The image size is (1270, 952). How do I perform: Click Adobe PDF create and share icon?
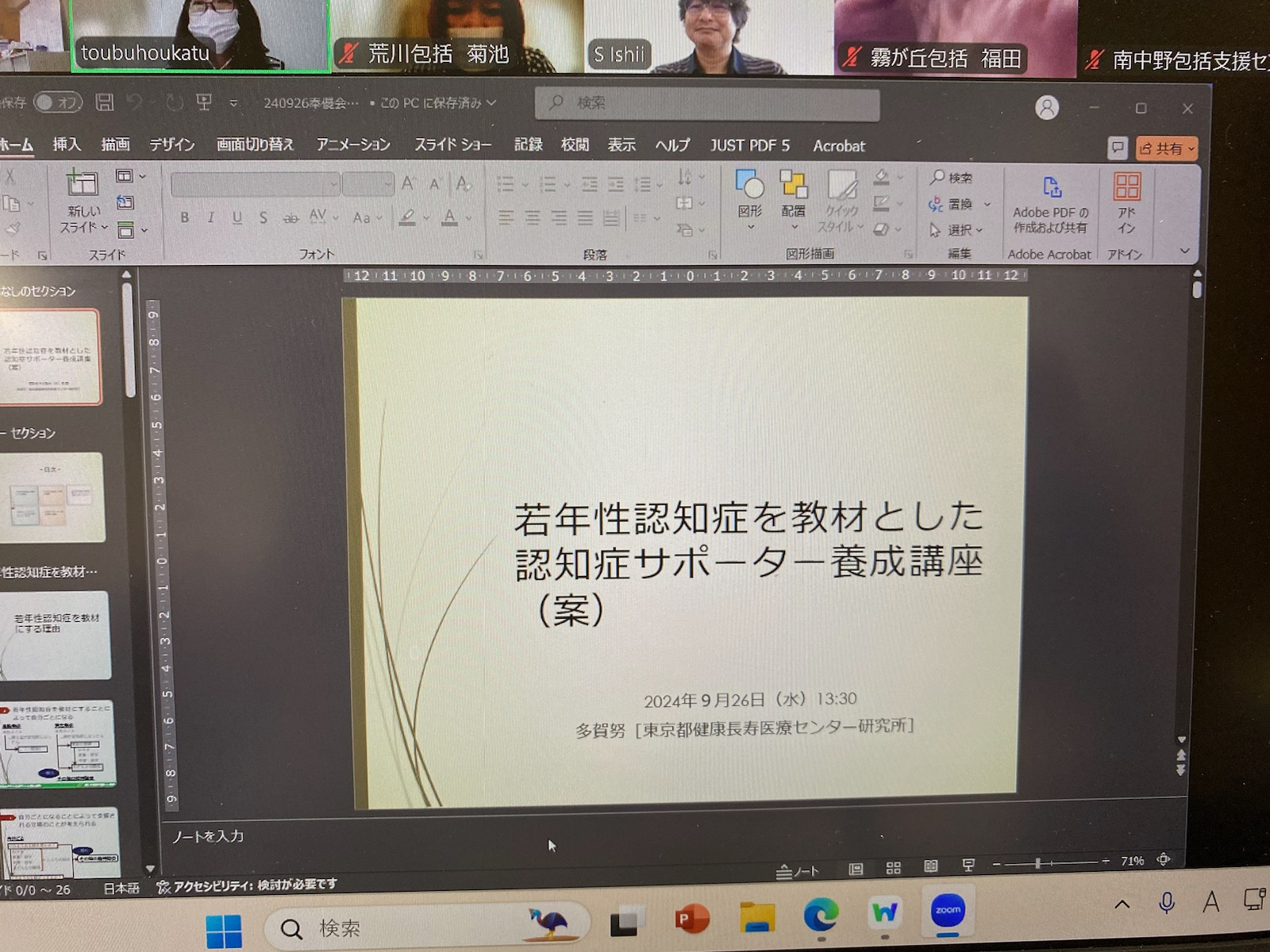tap(1051, 190)
